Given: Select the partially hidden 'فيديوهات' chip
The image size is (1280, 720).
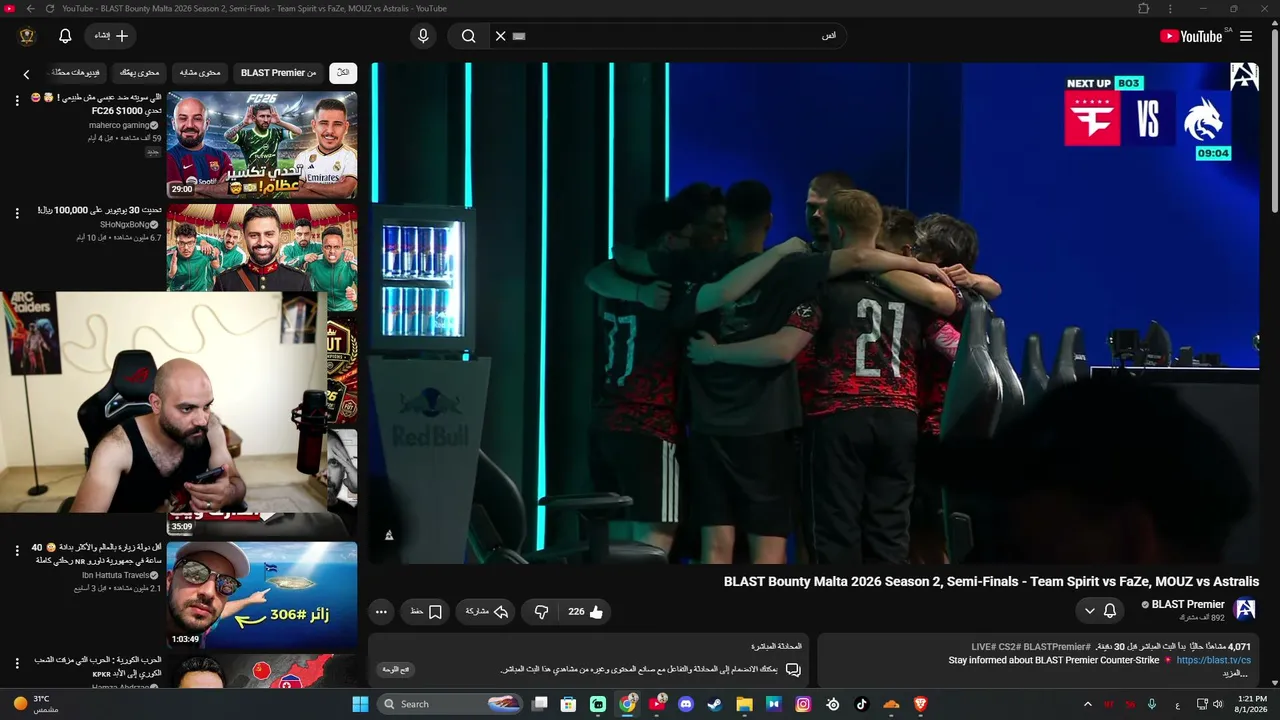Looking at the screenshot, I should point(75,73).
